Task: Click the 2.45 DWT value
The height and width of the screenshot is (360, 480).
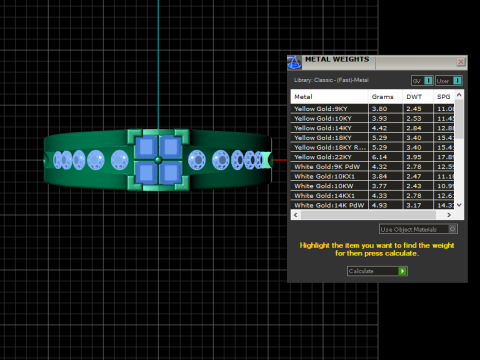Action: [x=414, y=109]
